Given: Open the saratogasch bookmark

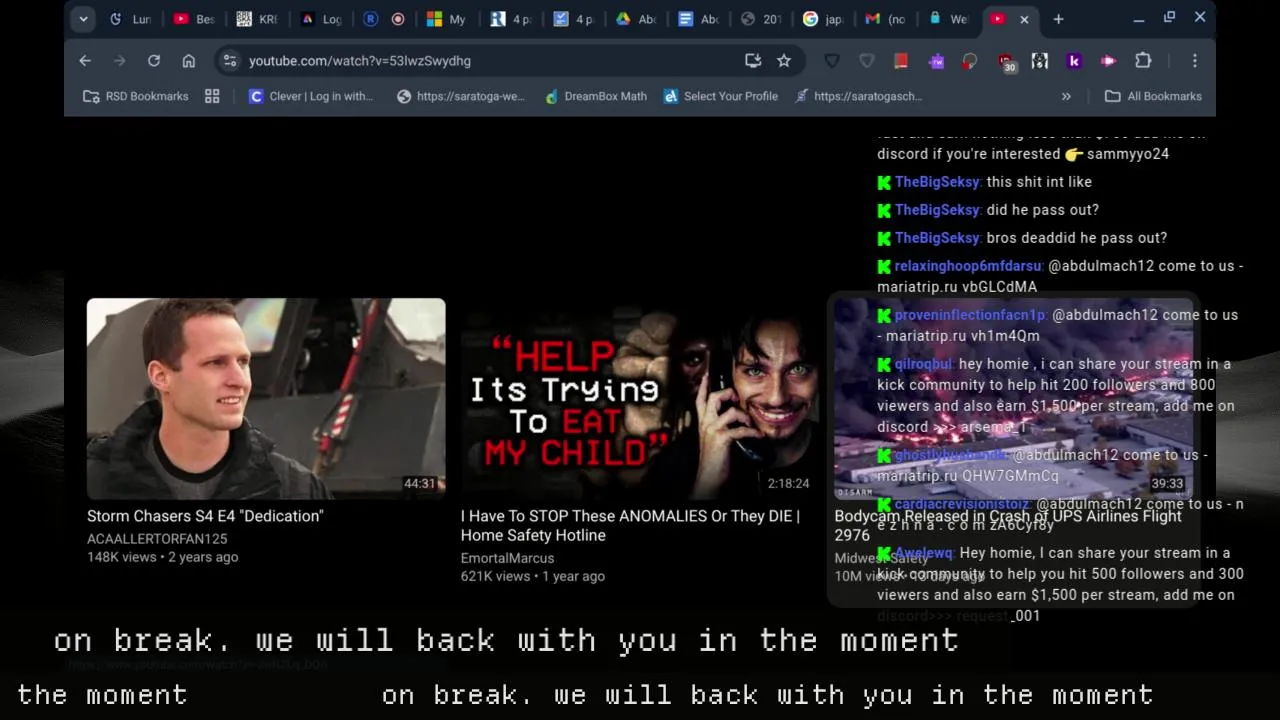Looking at the screenshot, I should (x=859, y=96).
